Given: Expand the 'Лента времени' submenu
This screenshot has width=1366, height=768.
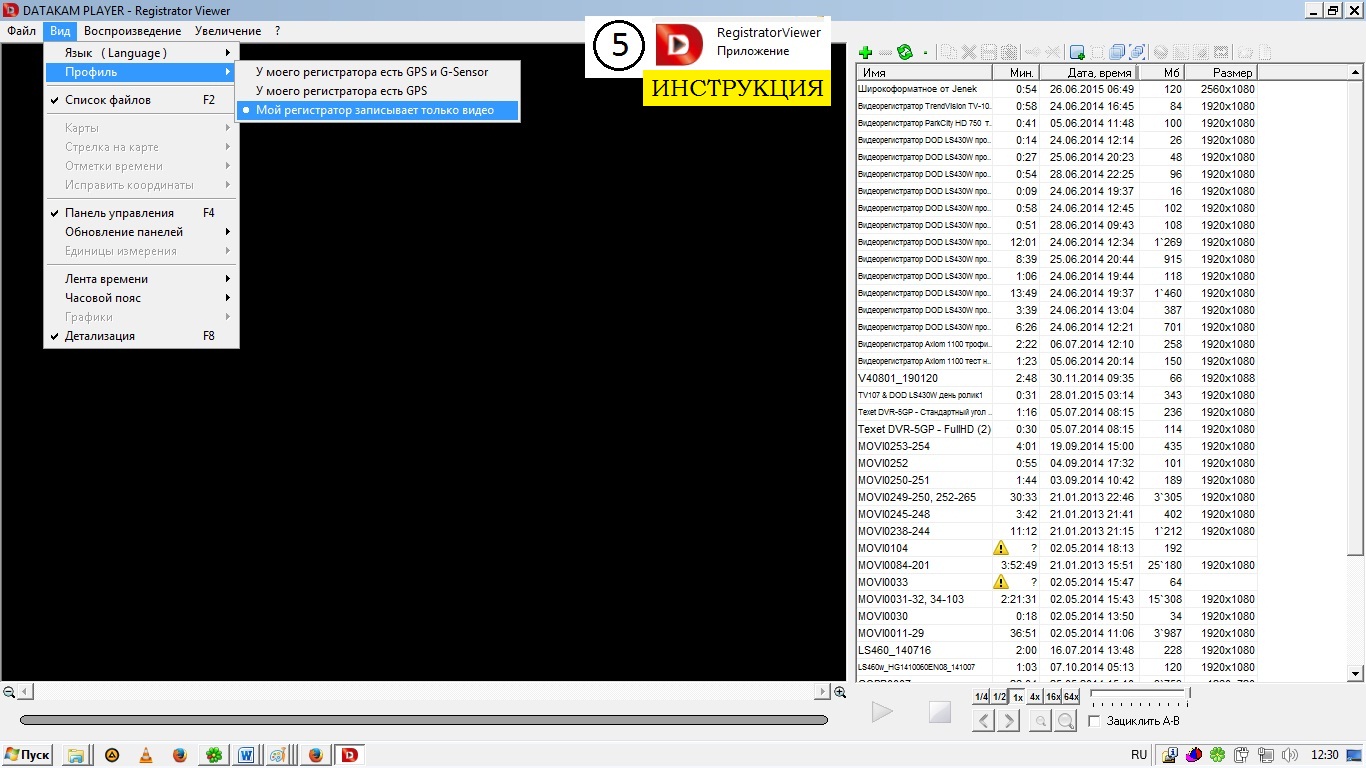Looking at the screenshot, I should [x=106, y=279].
